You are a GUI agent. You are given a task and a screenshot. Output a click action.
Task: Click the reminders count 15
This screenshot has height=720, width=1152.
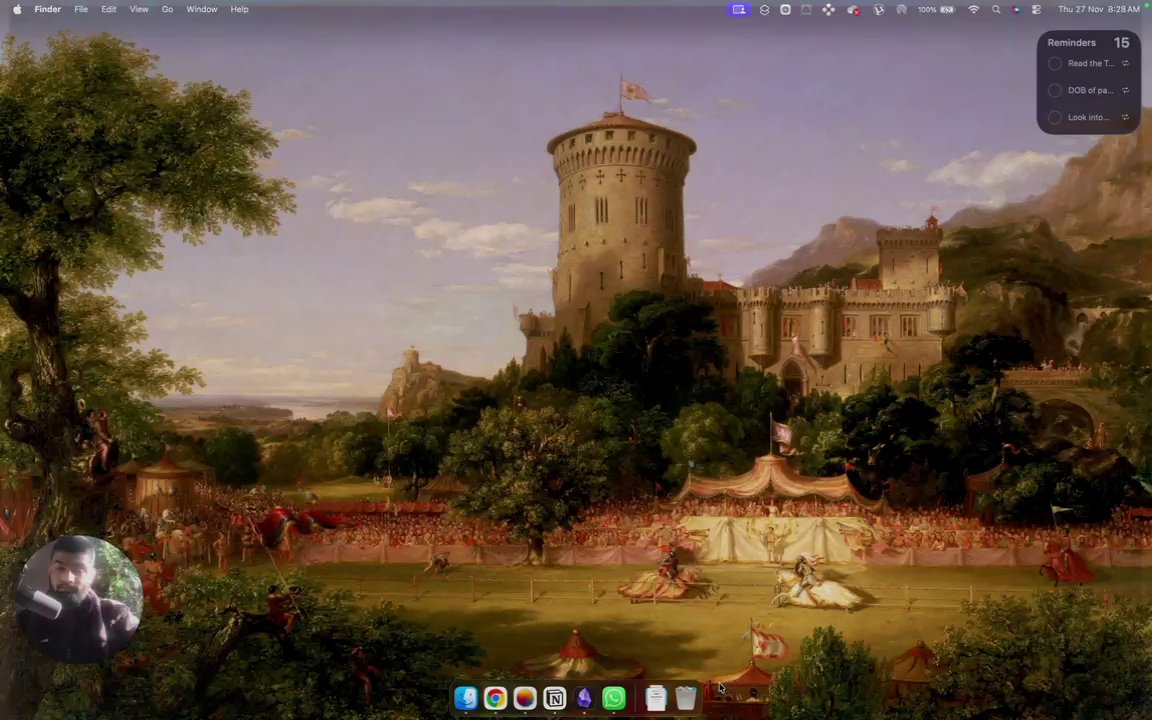[x=1121, y=43]
